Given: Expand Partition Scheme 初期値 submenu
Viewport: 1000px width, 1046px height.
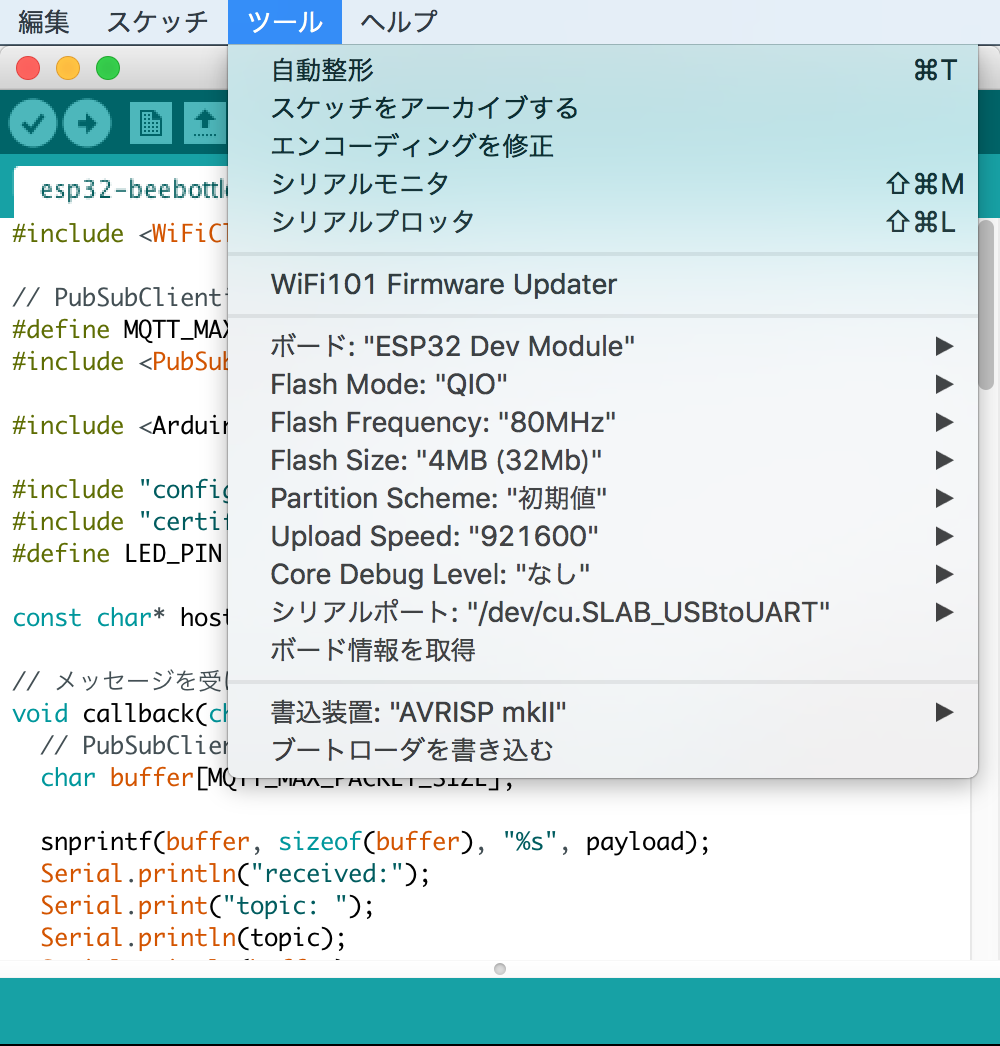Looking at the screenshot, I should [x=603, y=498].
